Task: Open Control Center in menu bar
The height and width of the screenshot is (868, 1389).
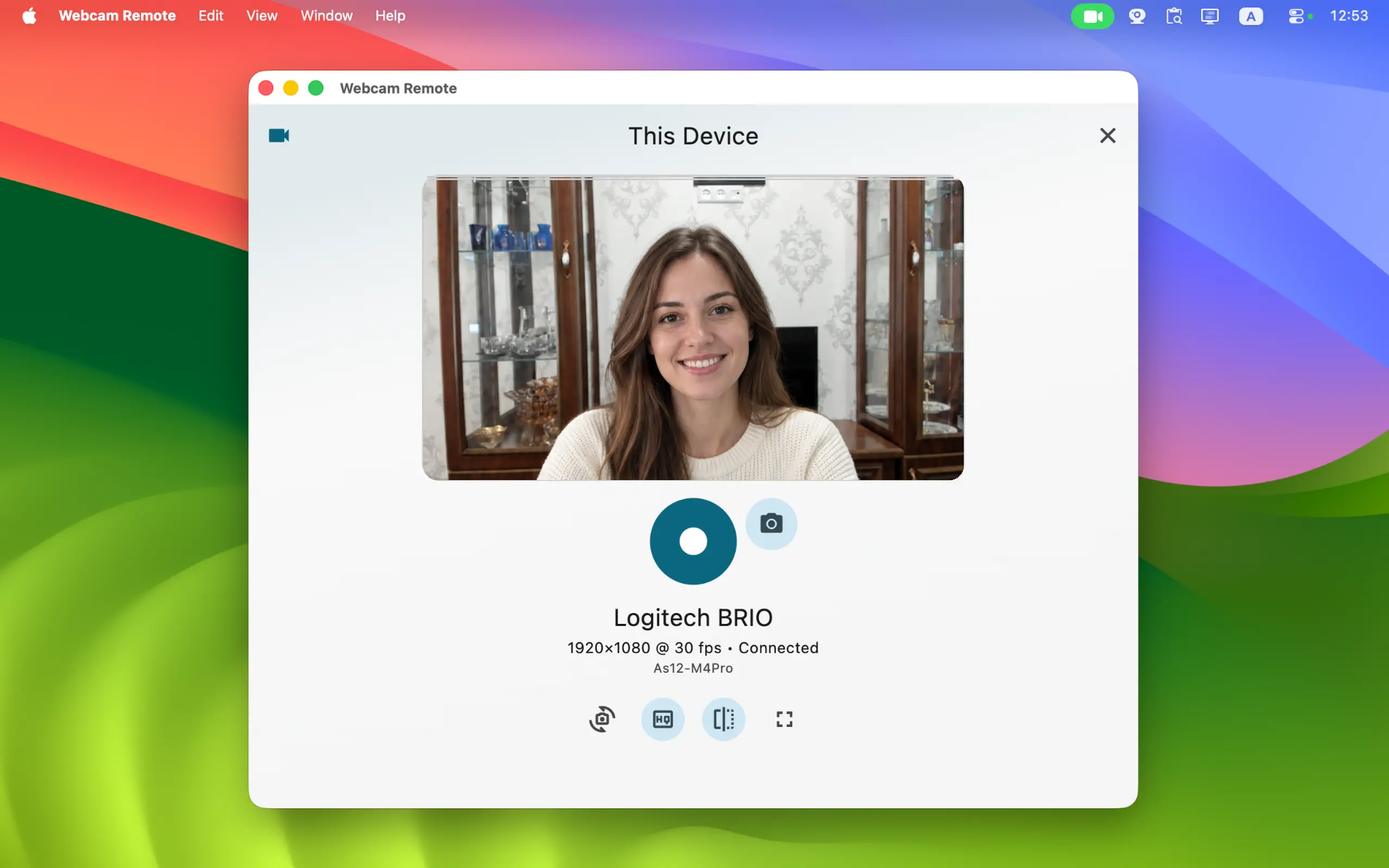Action: pyautogui.click(x=1296, y=16)
